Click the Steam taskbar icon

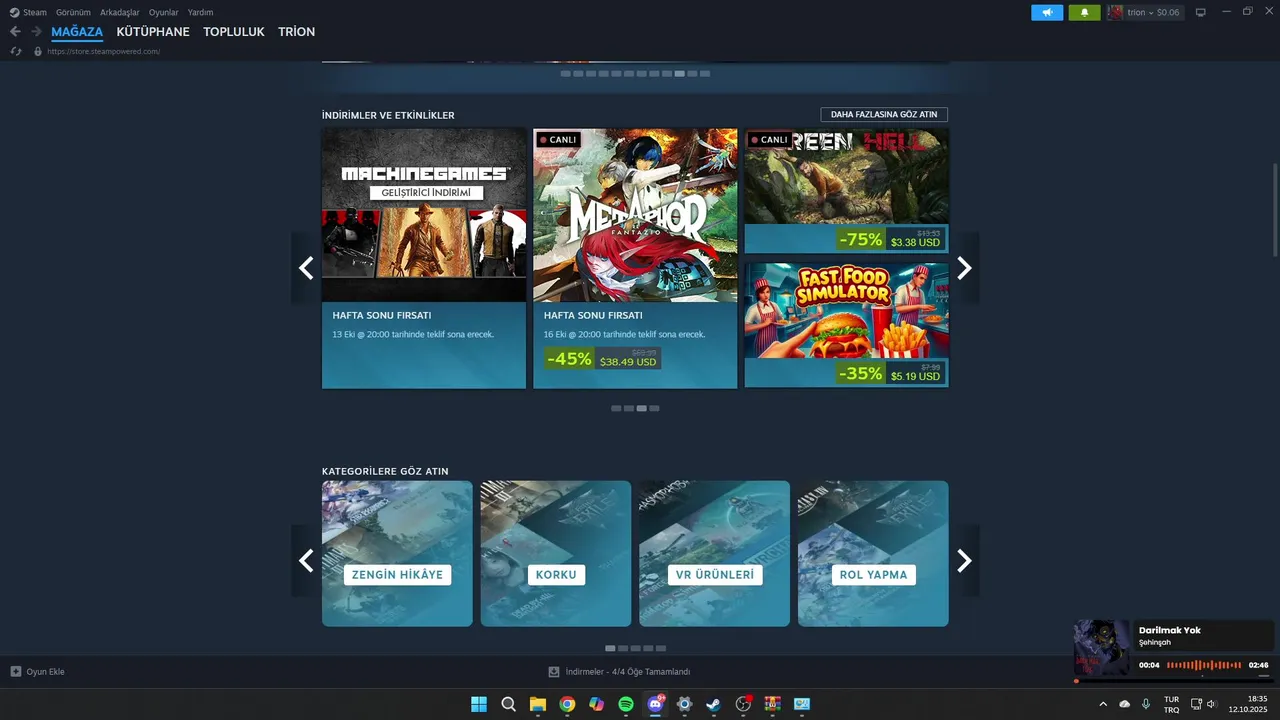click(x=713, y=704)
